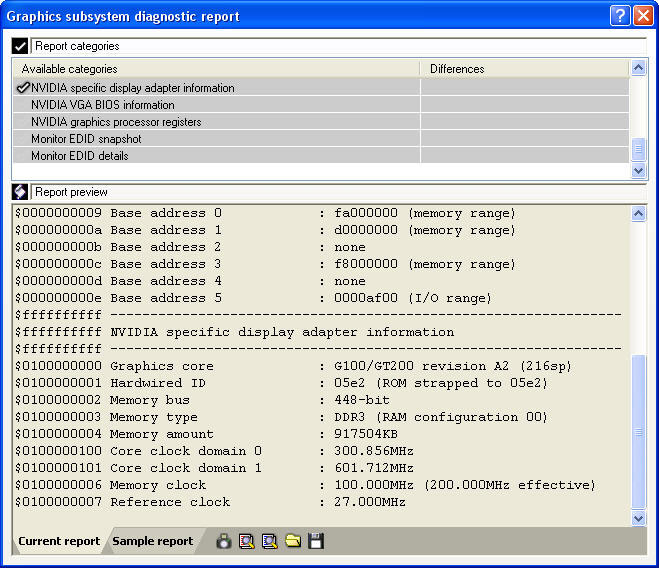This screenshot has height=568, width=659.
Task: Click the camera capture report icon
Action: coord(224,541)
